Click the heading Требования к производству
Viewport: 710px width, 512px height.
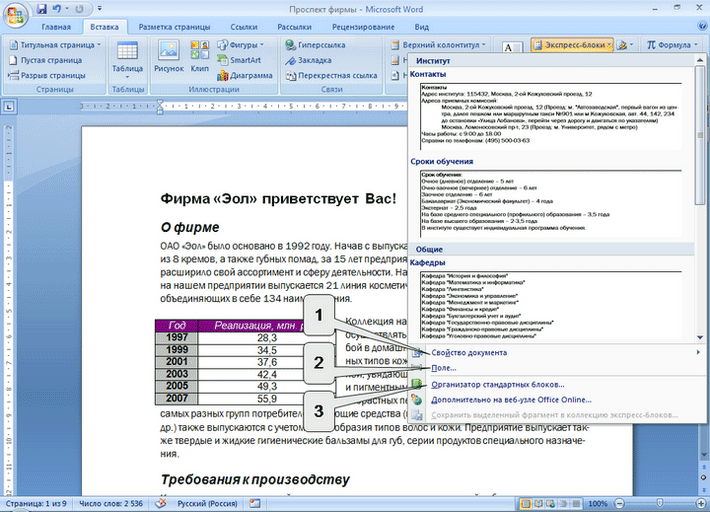pos(255,479)
